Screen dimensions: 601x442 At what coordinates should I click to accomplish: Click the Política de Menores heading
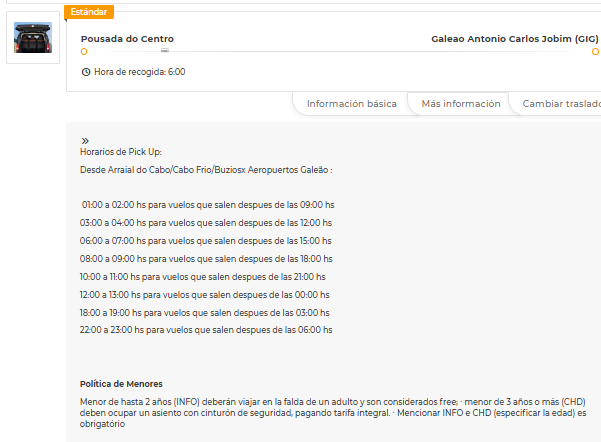pos(121,384)
